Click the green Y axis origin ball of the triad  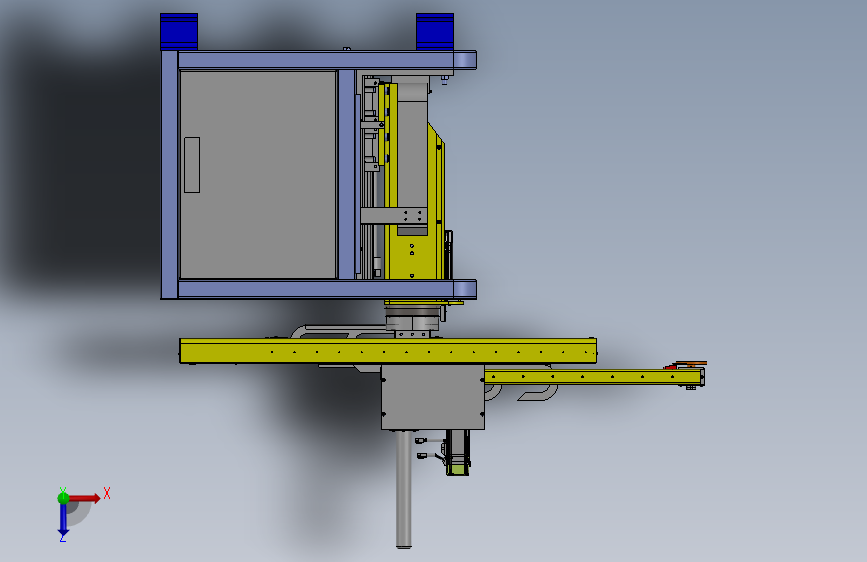click(x=63, y=498)
